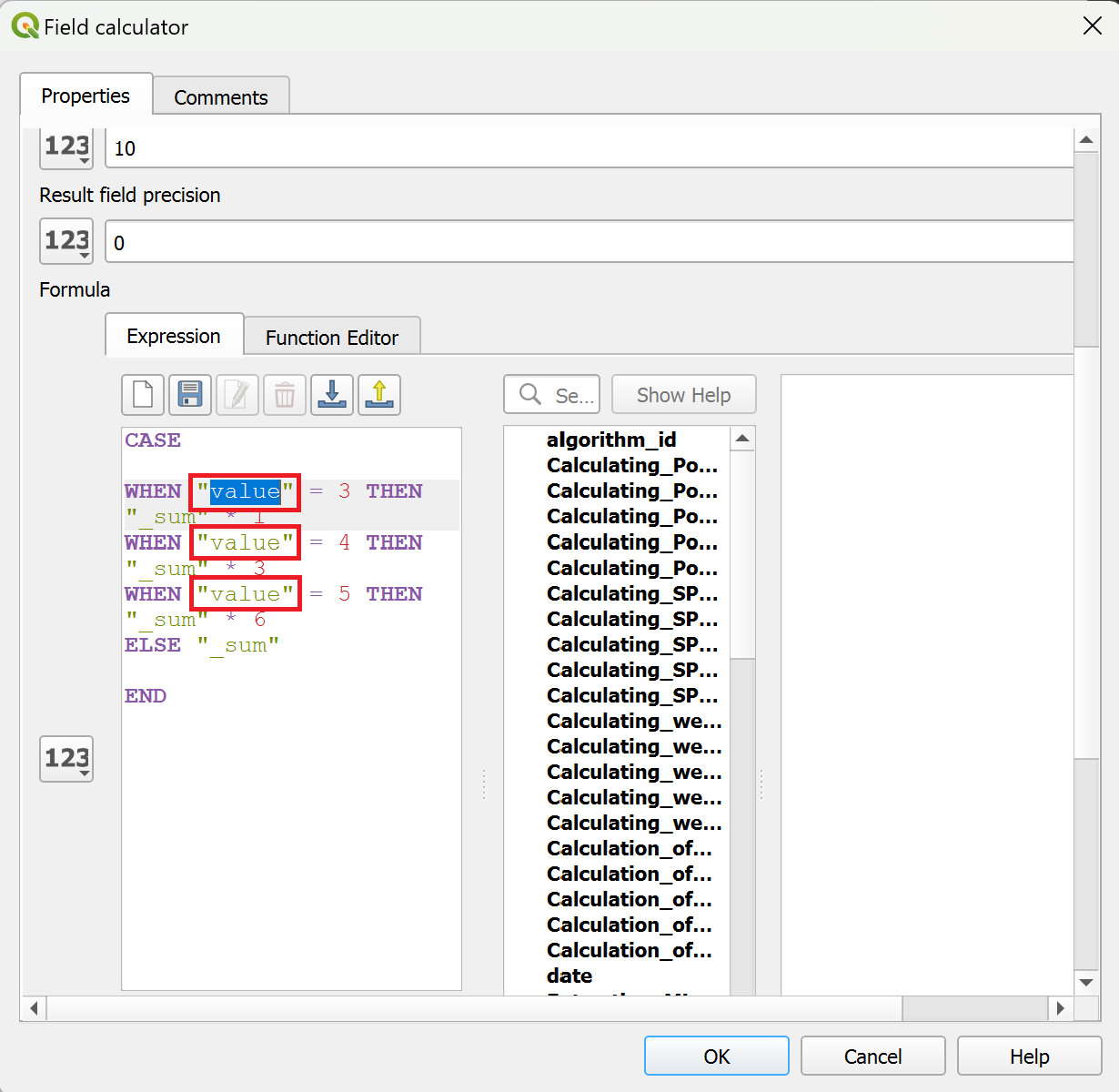Select the date function in the list
This screenshot has height=1092, width=1119.
pyautogui.click(x=569, y=975)
